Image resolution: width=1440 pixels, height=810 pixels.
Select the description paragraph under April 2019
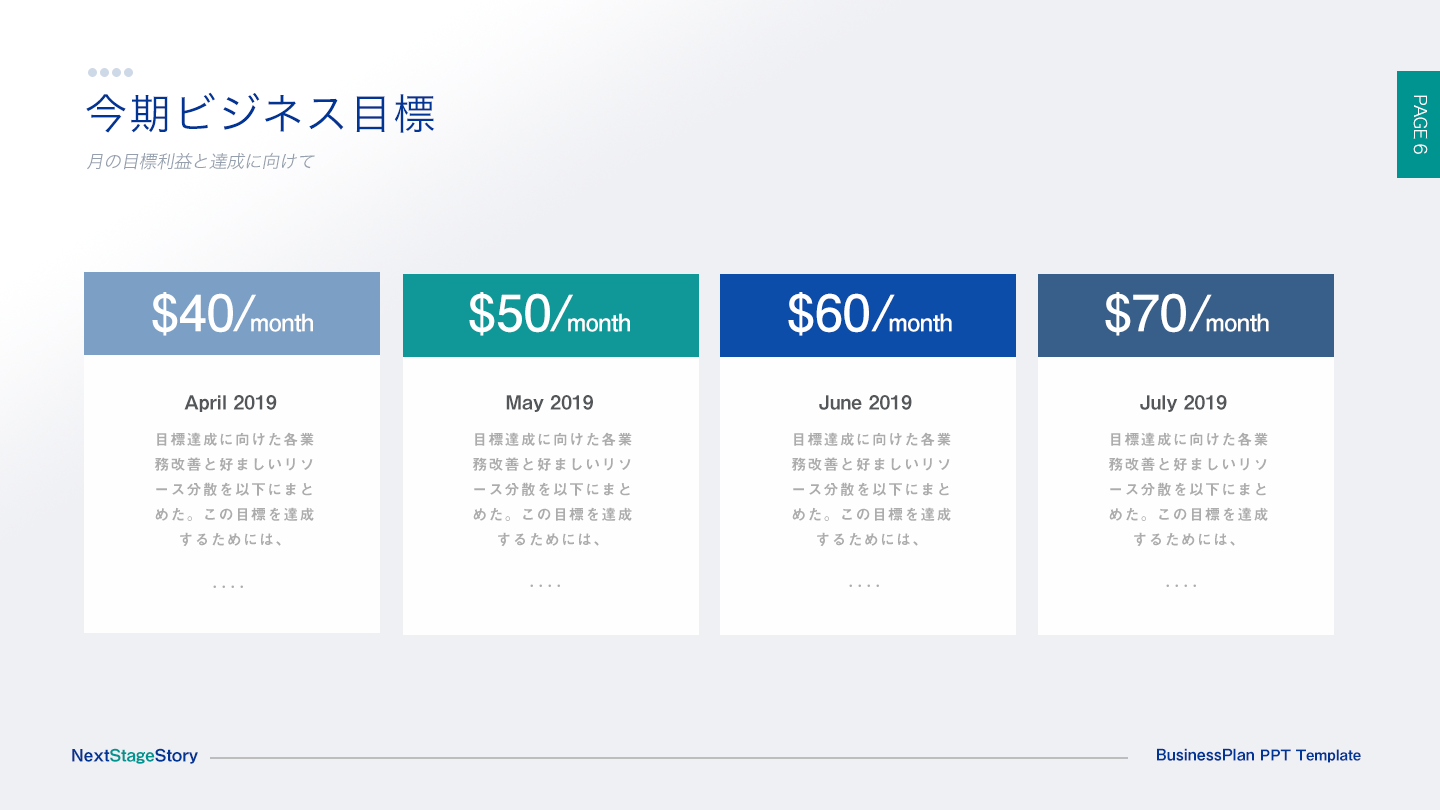point(234,489)
